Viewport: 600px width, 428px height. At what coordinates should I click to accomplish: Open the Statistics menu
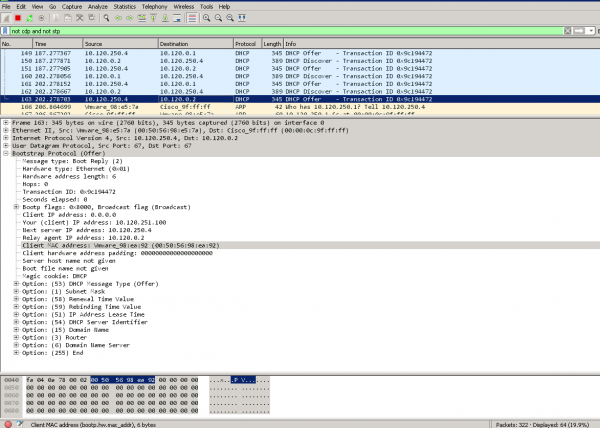pyautogui.click(x=125, y=6)
